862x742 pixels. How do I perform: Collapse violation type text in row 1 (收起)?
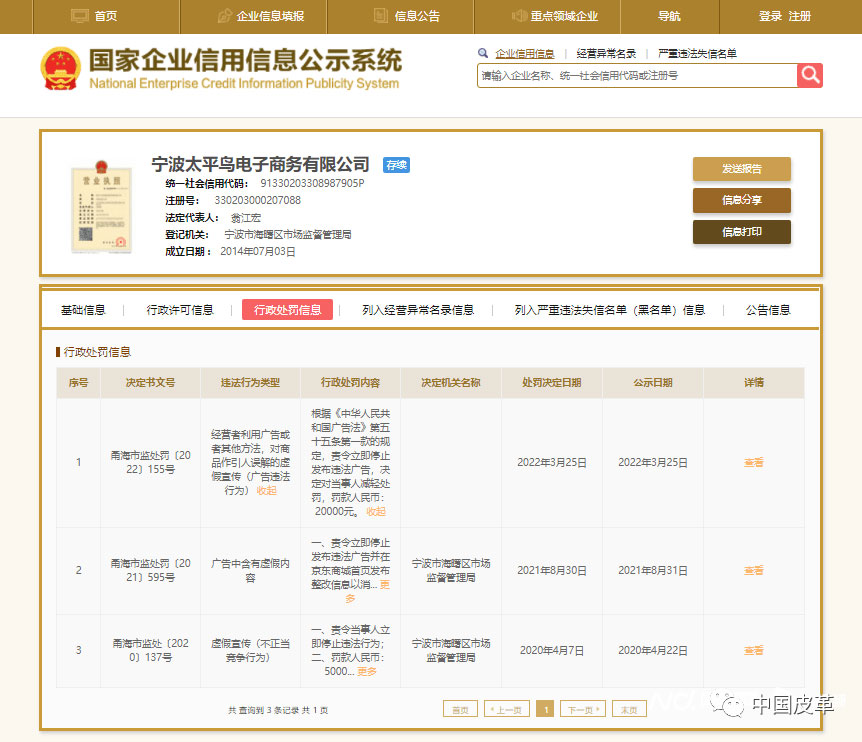click(267, 491)
